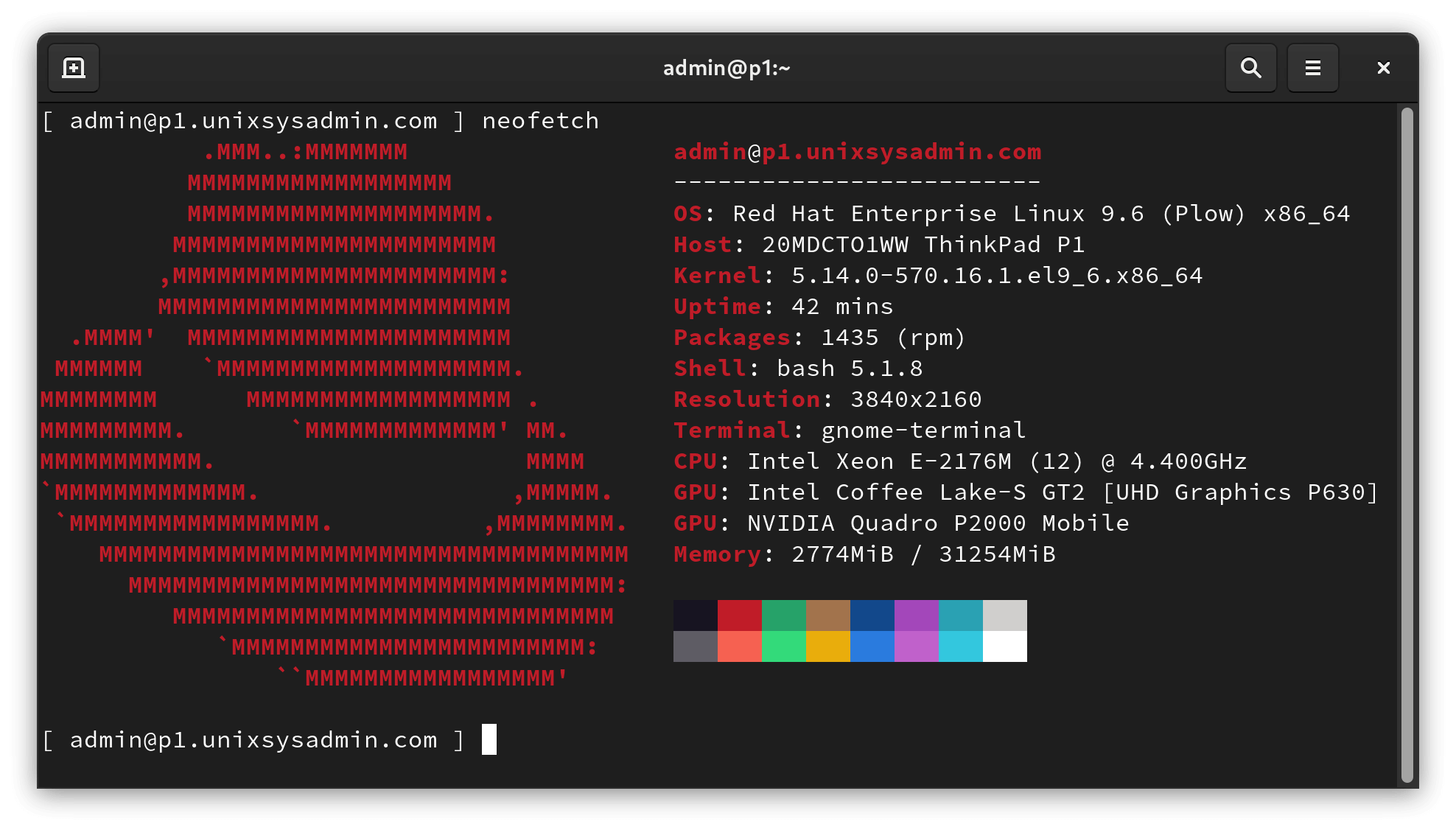Click the GPU line NVIDIA Quadro P2000 Mobile
The height and width of the screenshot is (830, 1456).
coord(901,523)
